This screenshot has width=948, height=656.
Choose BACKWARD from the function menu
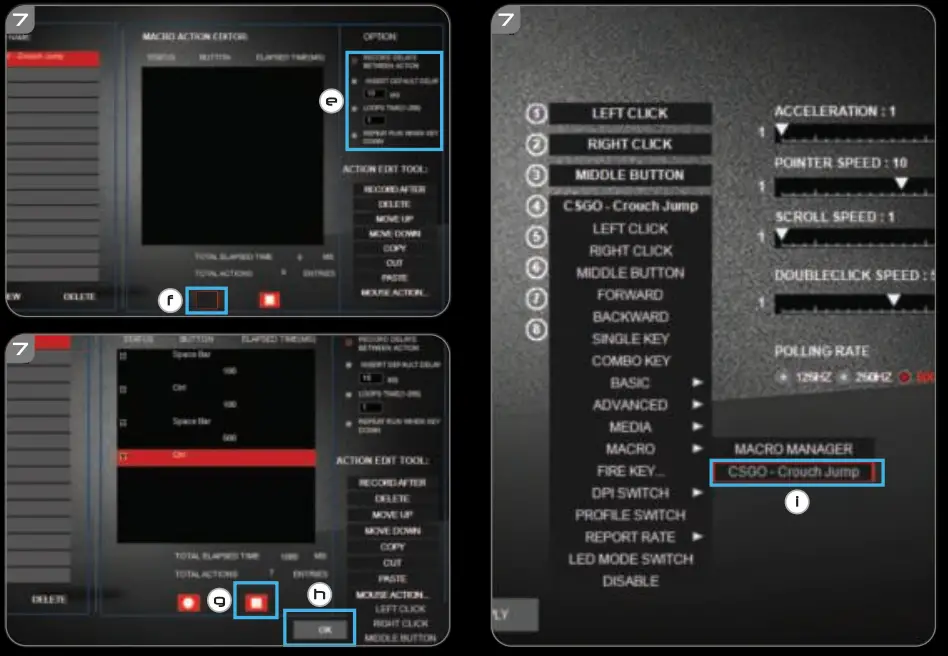pos(630,317)
